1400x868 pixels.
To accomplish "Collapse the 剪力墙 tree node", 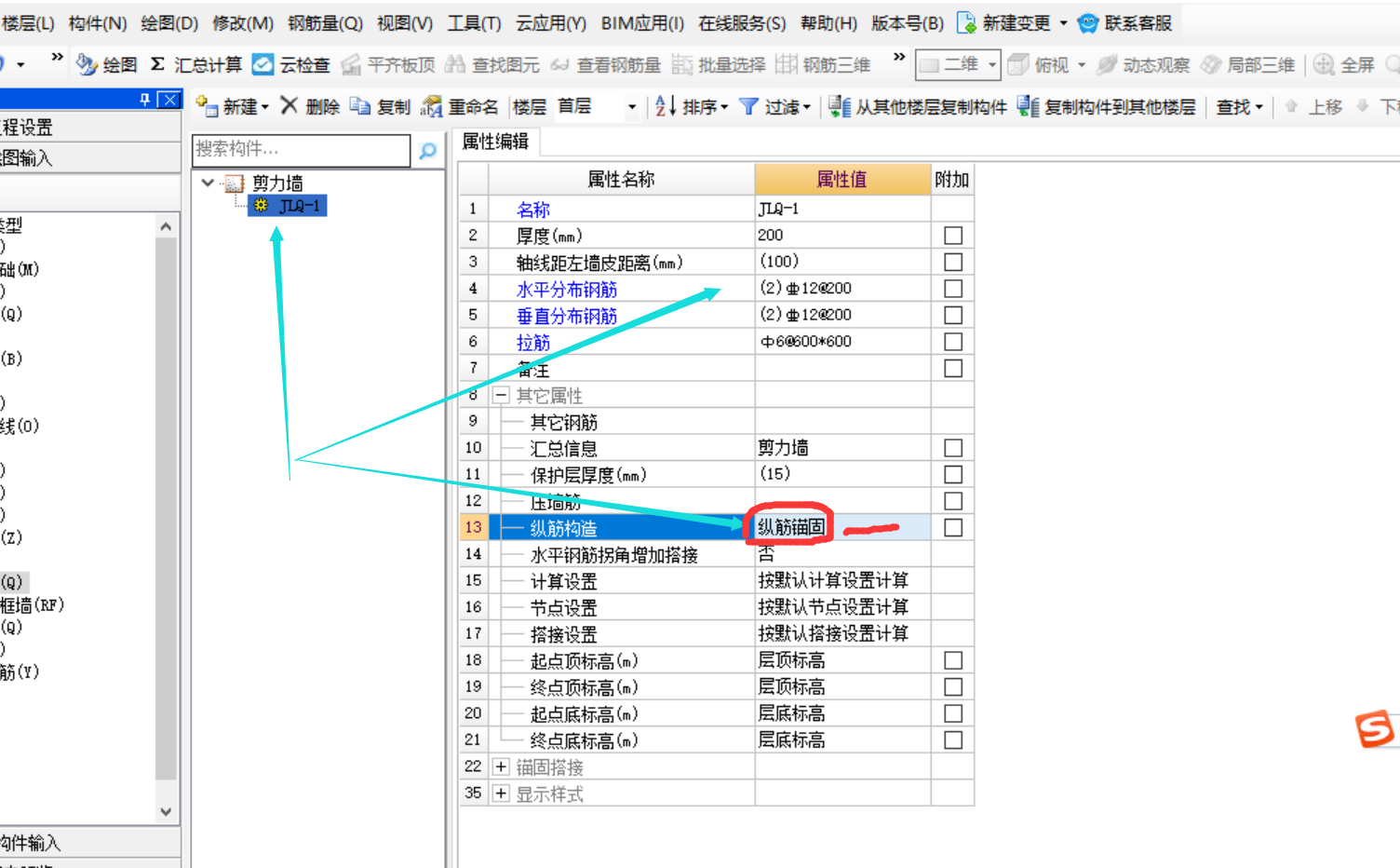I will coord(209,183).
